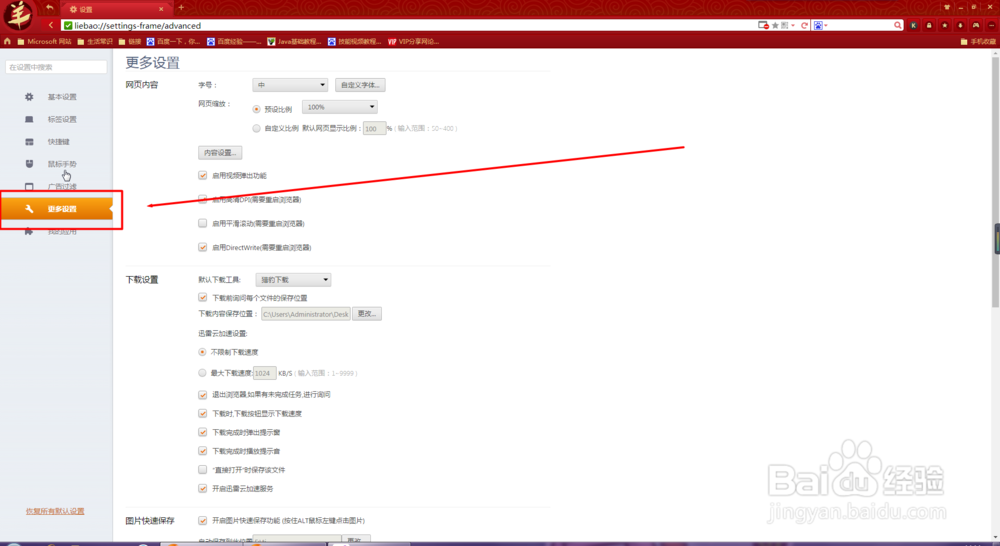The image size is (1000, 546).
Task: Open the 100% zoom preset dropdown
Action: click(340, 107)
